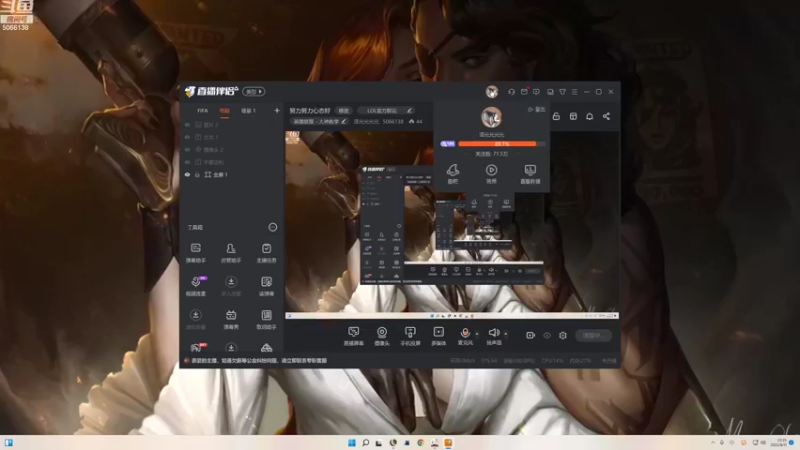Open 直播数据 in profile popup
Image resolution: width=800 pixels, height=450 pixels.
[x=530, y=173]
